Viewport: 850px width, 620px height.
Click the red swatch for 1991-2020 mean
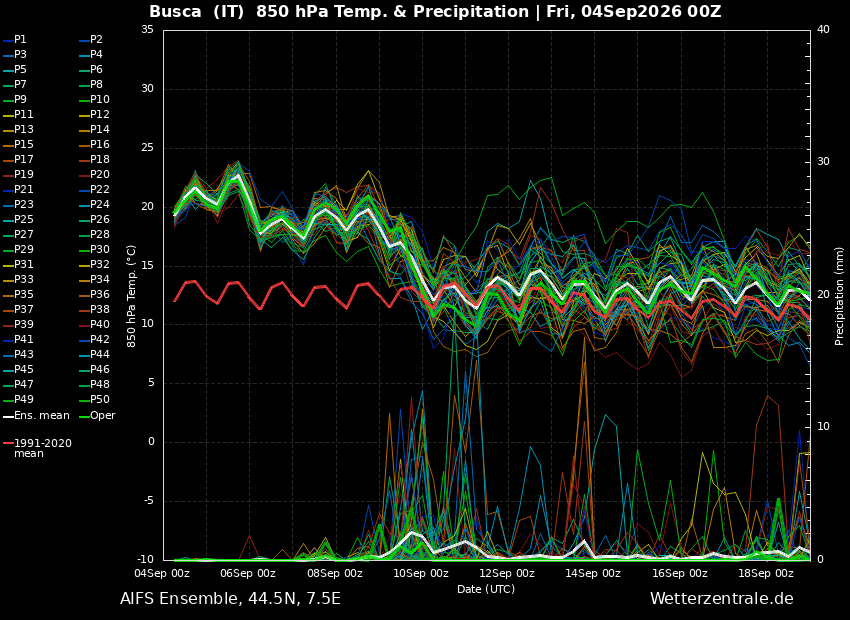click(8, 443)
